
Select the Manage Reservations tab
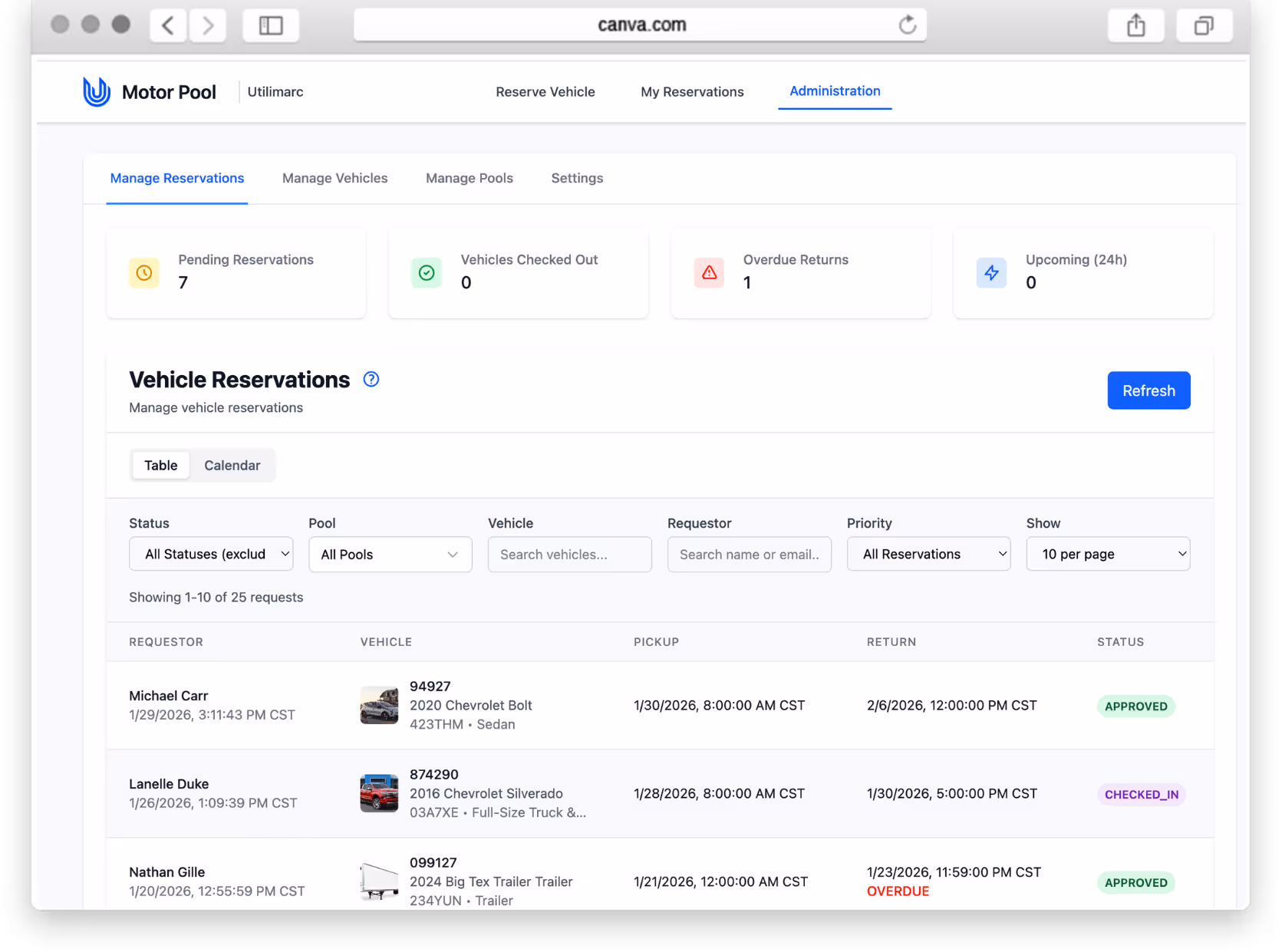[177, 179]
